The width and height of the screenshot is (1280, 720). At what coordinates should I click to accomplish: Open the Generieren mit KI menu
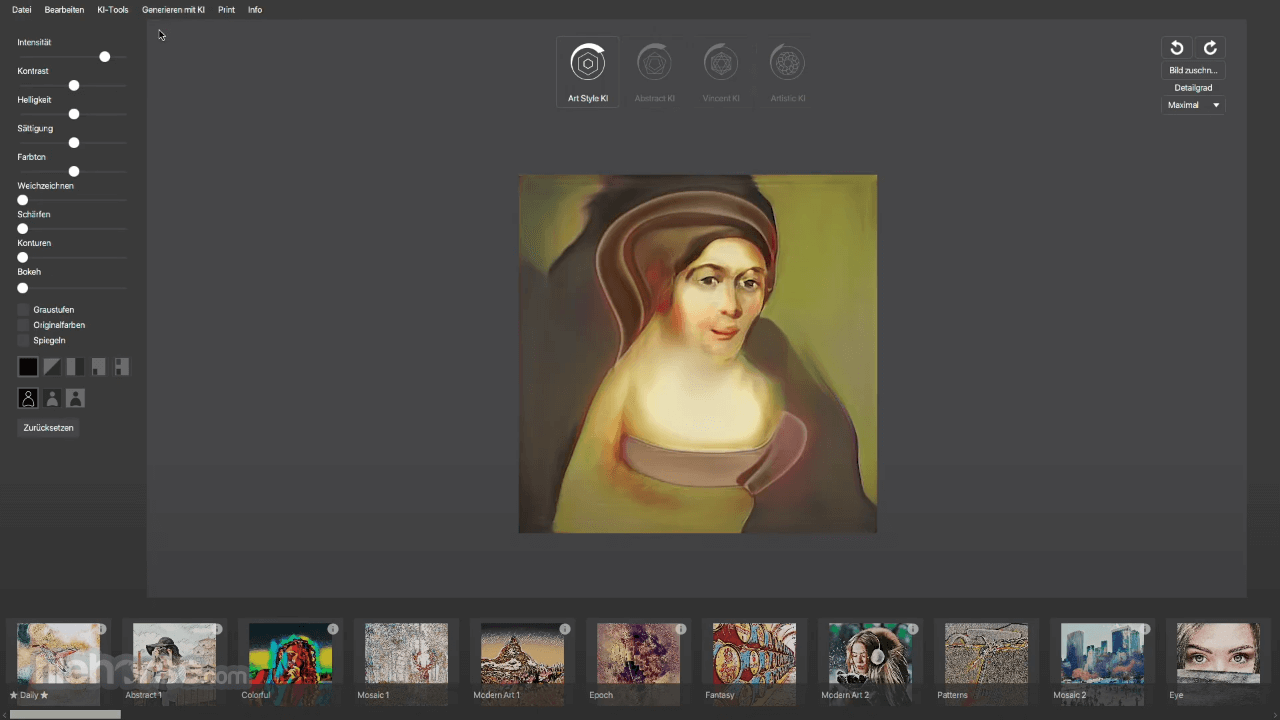(x=173, y=10)
